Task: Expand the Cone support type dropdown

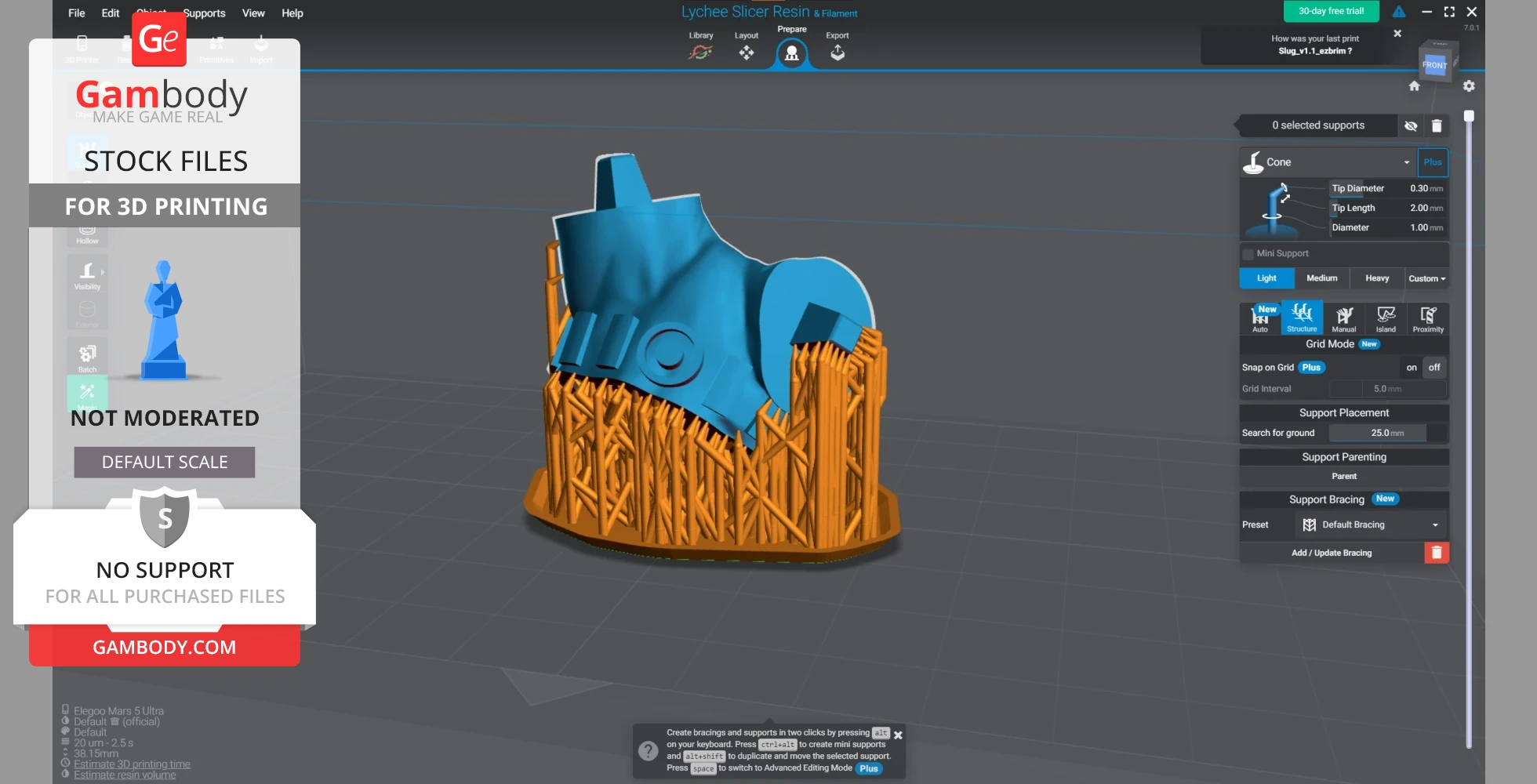Action: [x=1406, y=162]
